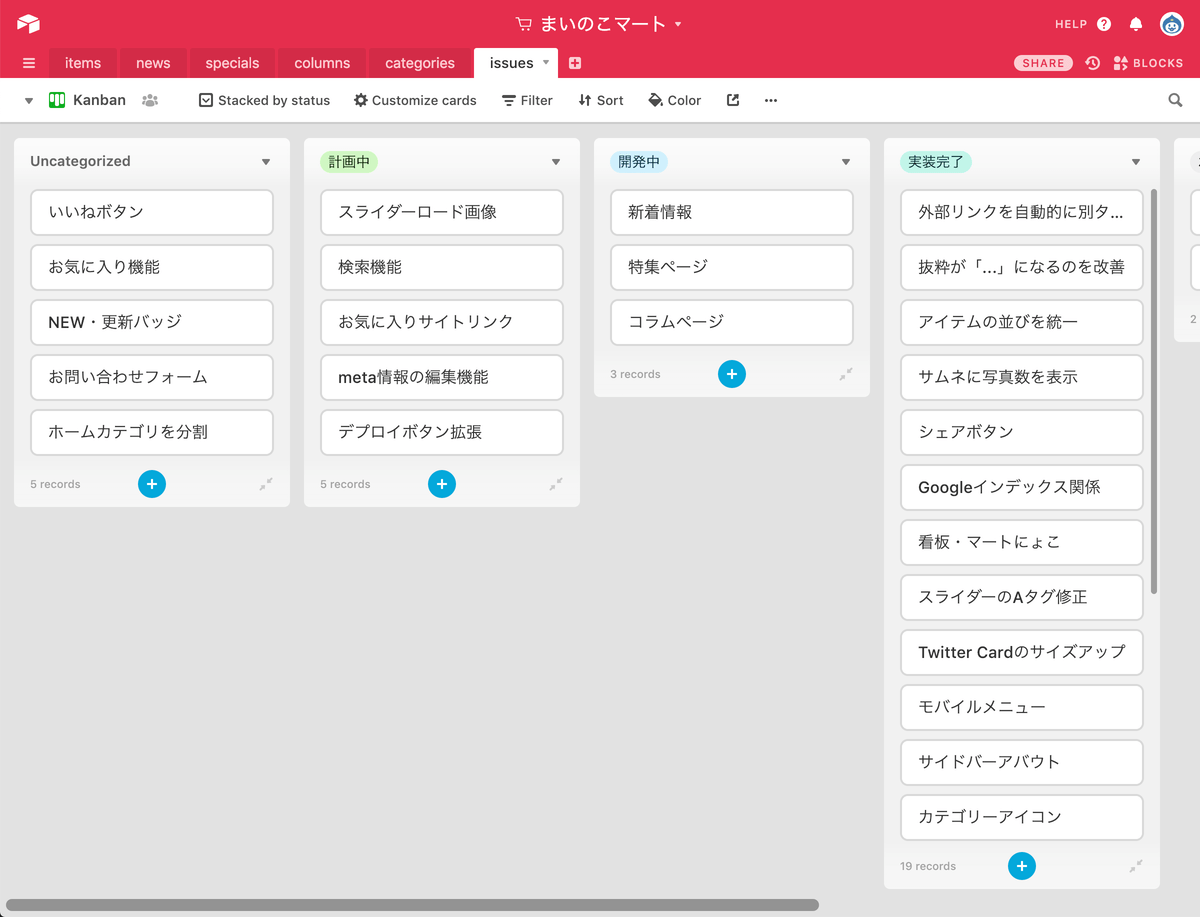Open the Filter options
The image size is (1200, 917).
(x=527, y=100)
